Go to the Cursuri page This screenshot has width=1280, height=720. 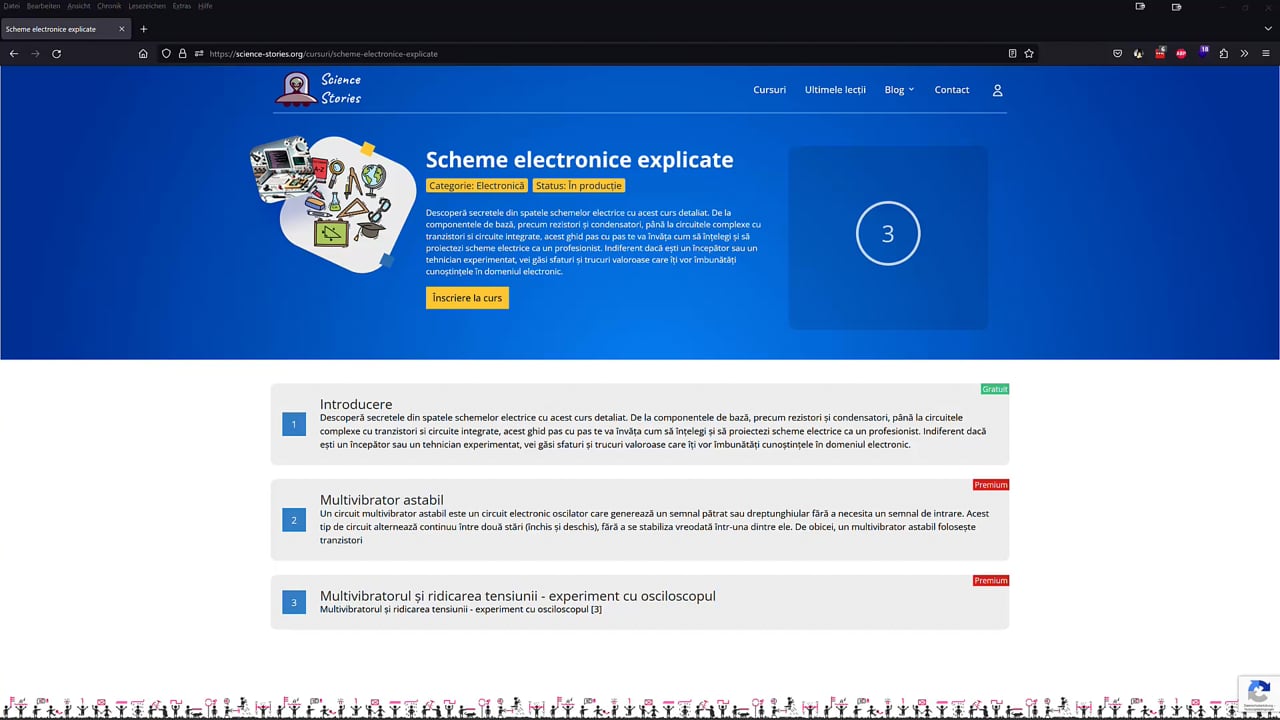(x=769, y=90)
